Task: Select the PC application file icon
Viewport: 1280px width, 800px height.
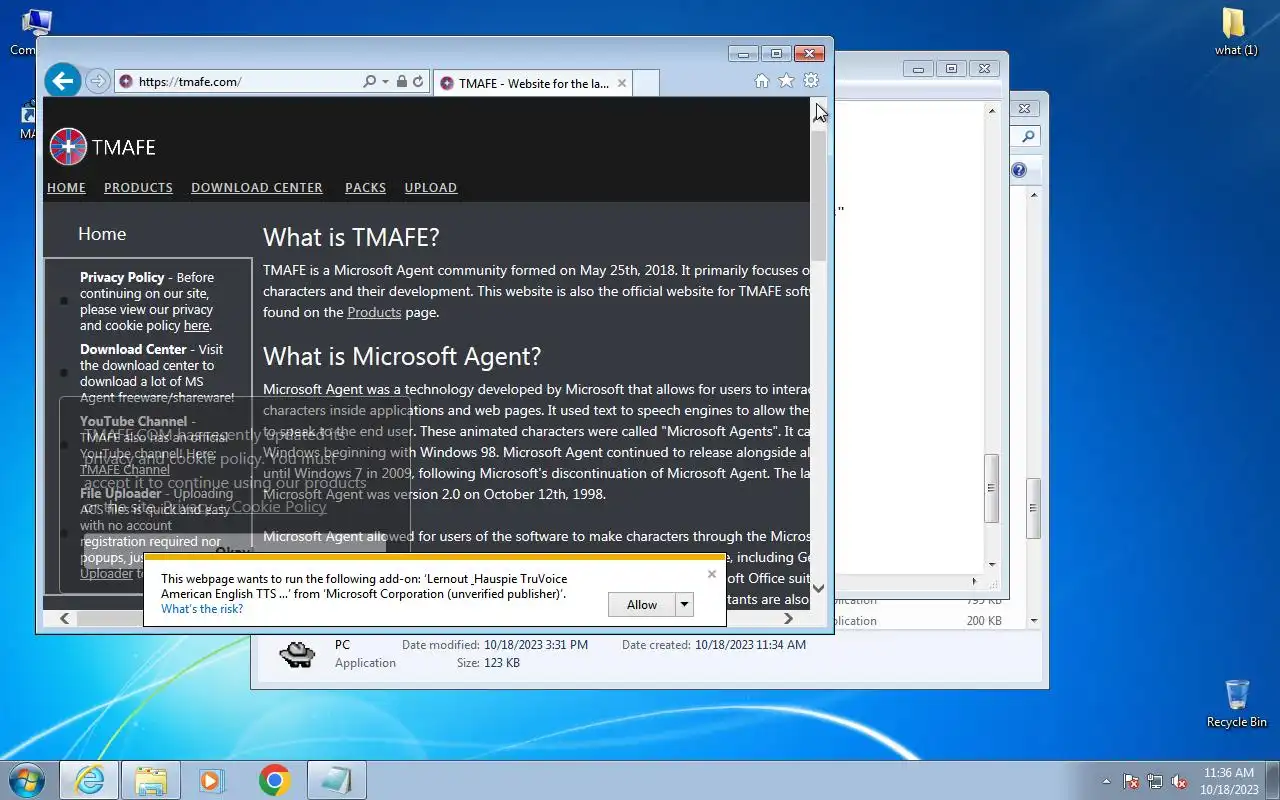Action: (x=297, y=654)
